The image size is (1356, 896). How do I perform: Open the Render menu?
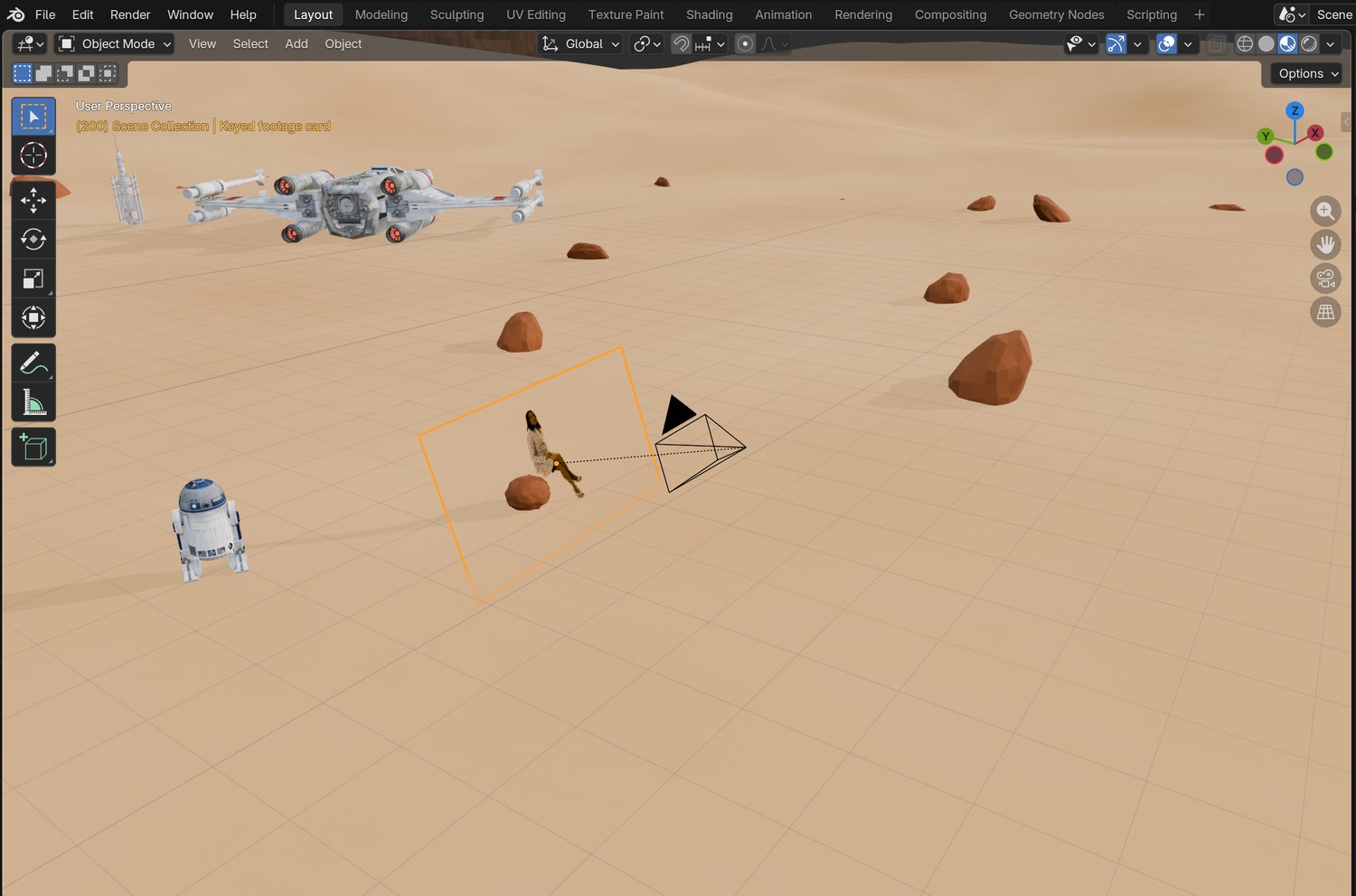point(130,14)
